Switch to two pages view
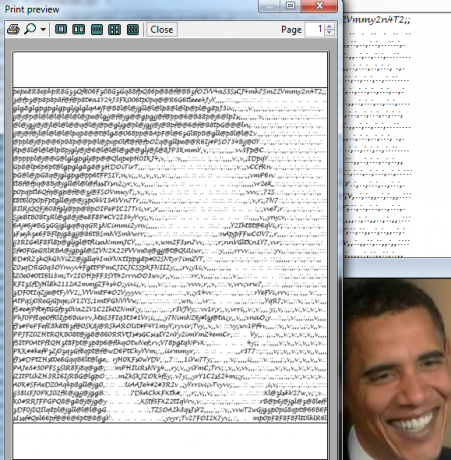The height and width of the screenshot is (460, 451). pos(78,29)
